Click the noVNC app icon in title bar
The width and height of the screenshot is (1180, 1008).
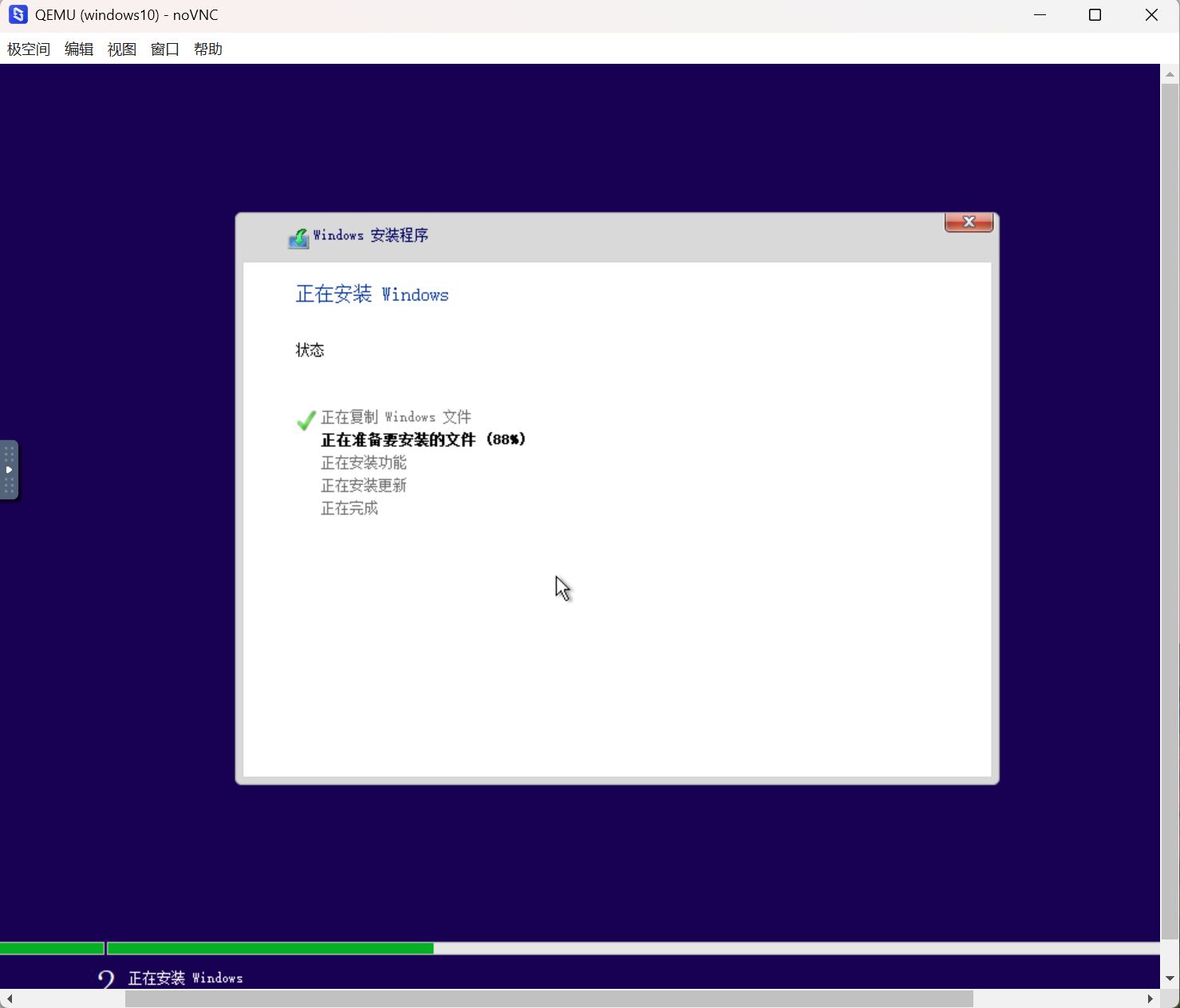(18, 14)
